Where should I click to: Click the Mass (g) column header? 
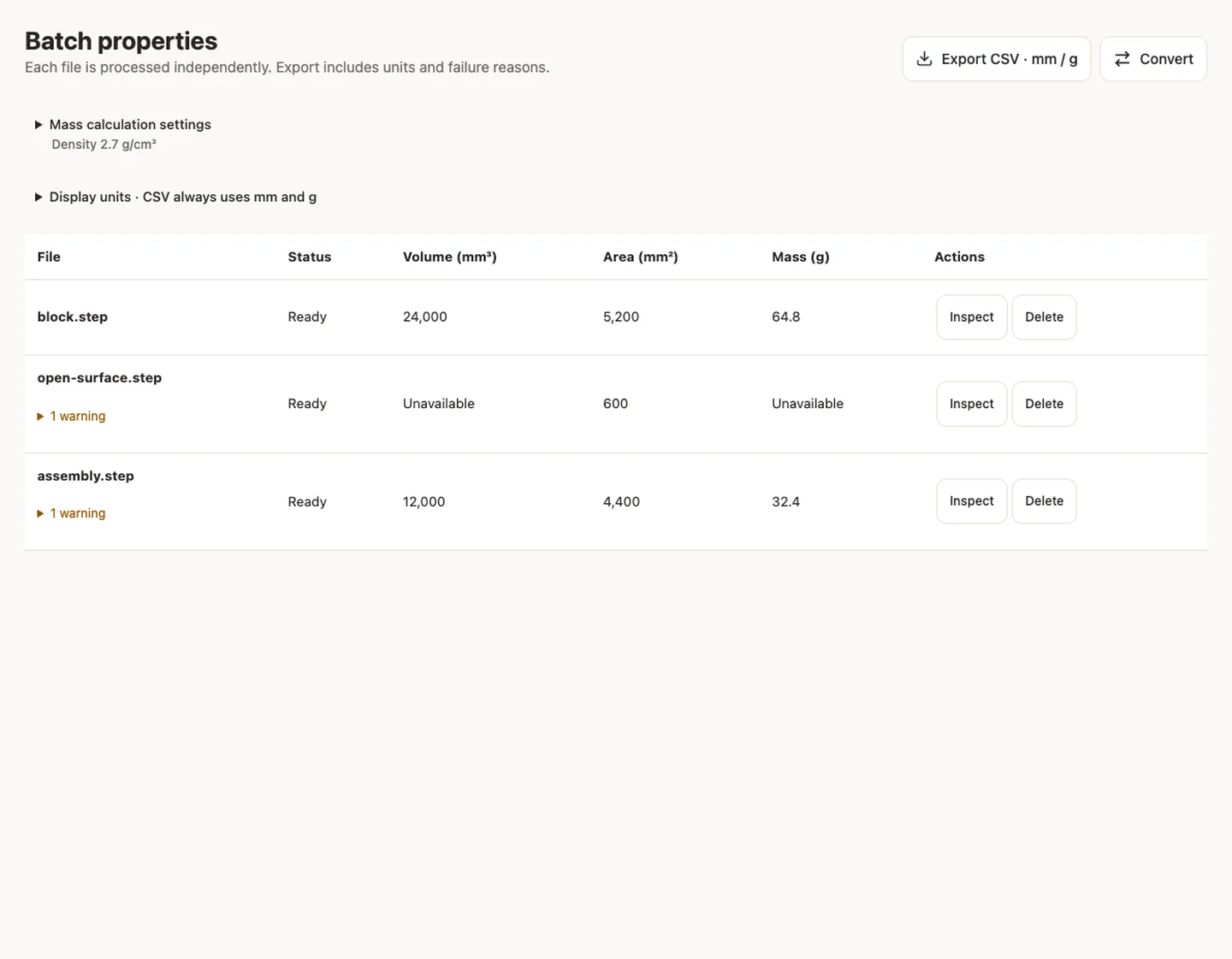pyautogui.click(x=801, y=257)
